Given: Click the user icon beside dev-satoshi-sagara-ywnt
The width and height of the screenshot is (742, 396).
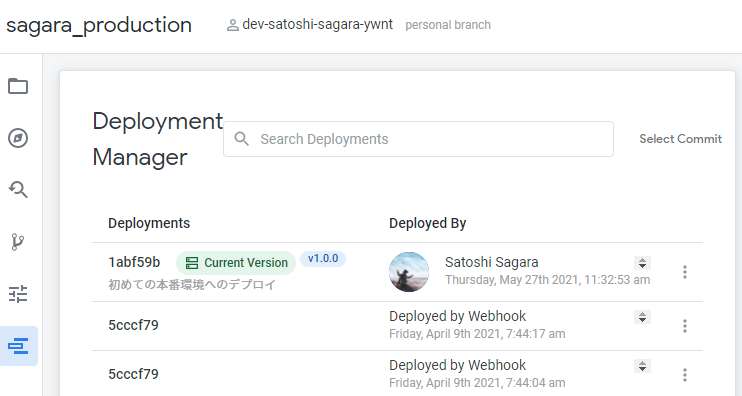Looking at the screenshot, I should (x=232, y=25).
